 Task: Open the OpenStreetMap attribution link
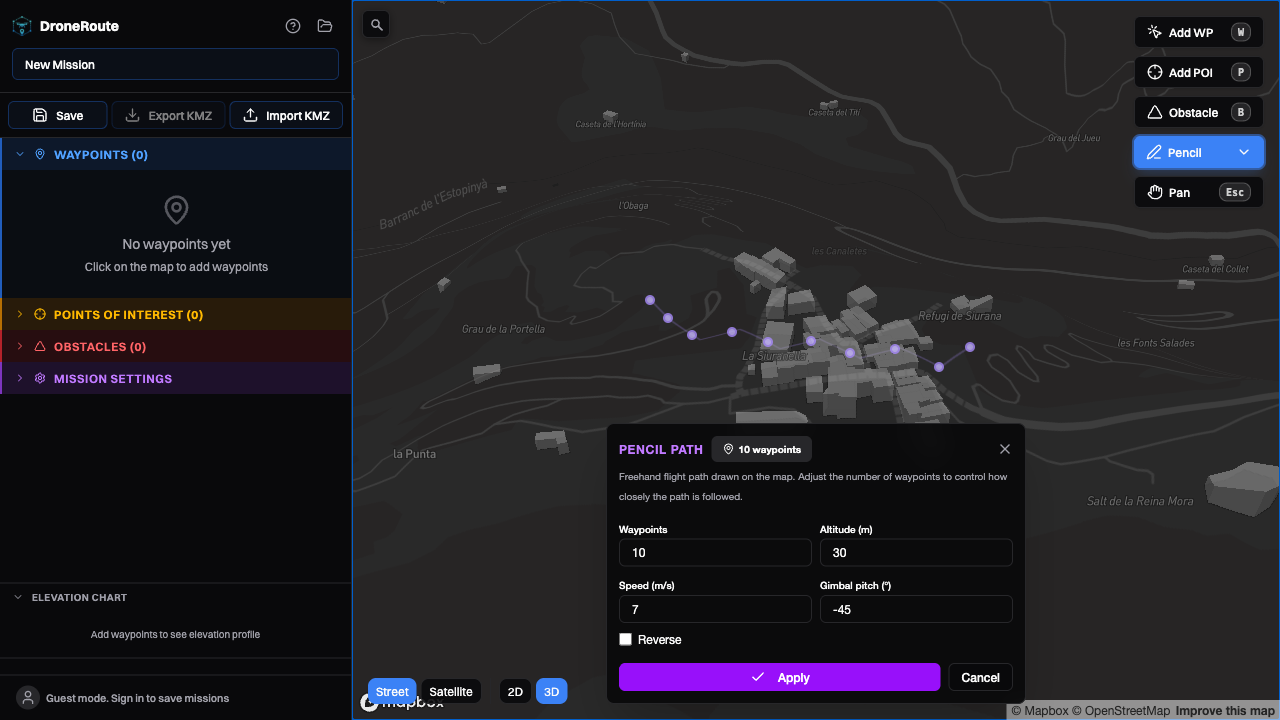[x=1121, y=711]
